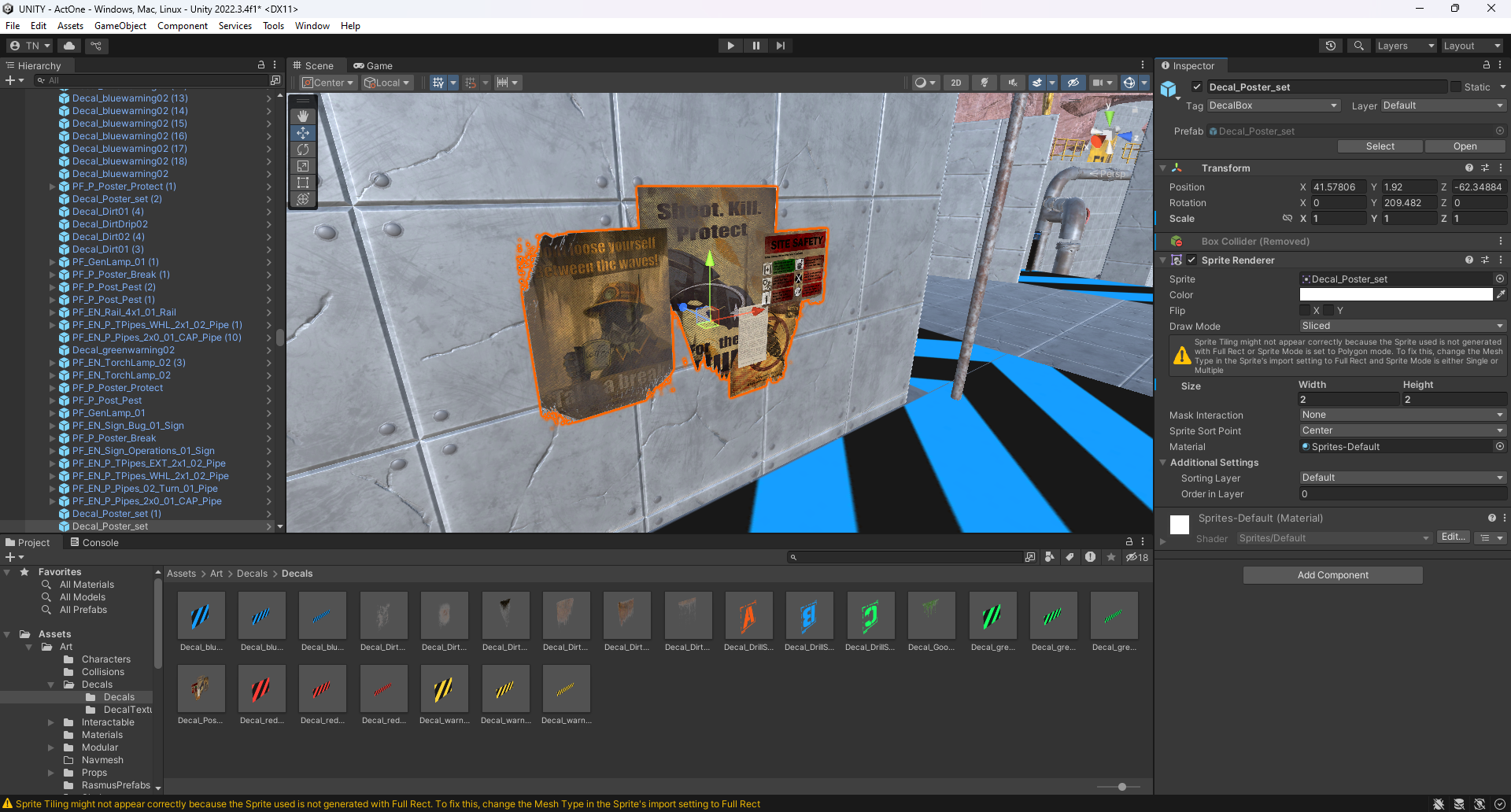
Task: Click the material Edit... button
Action: tap(1454, 537)
